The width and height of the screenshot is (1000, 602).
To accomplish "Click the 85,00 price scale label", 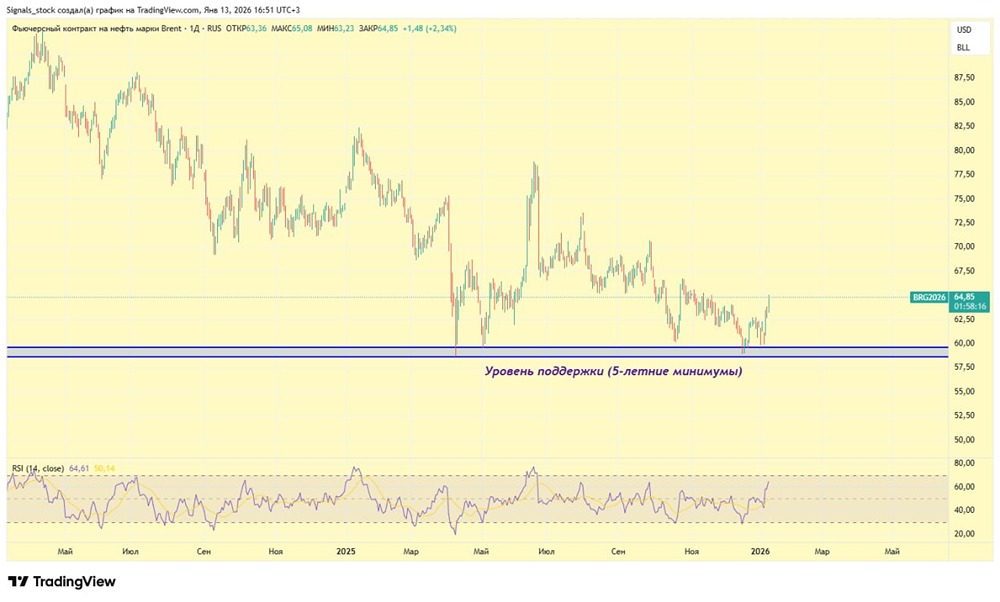I will click(964, 102).
